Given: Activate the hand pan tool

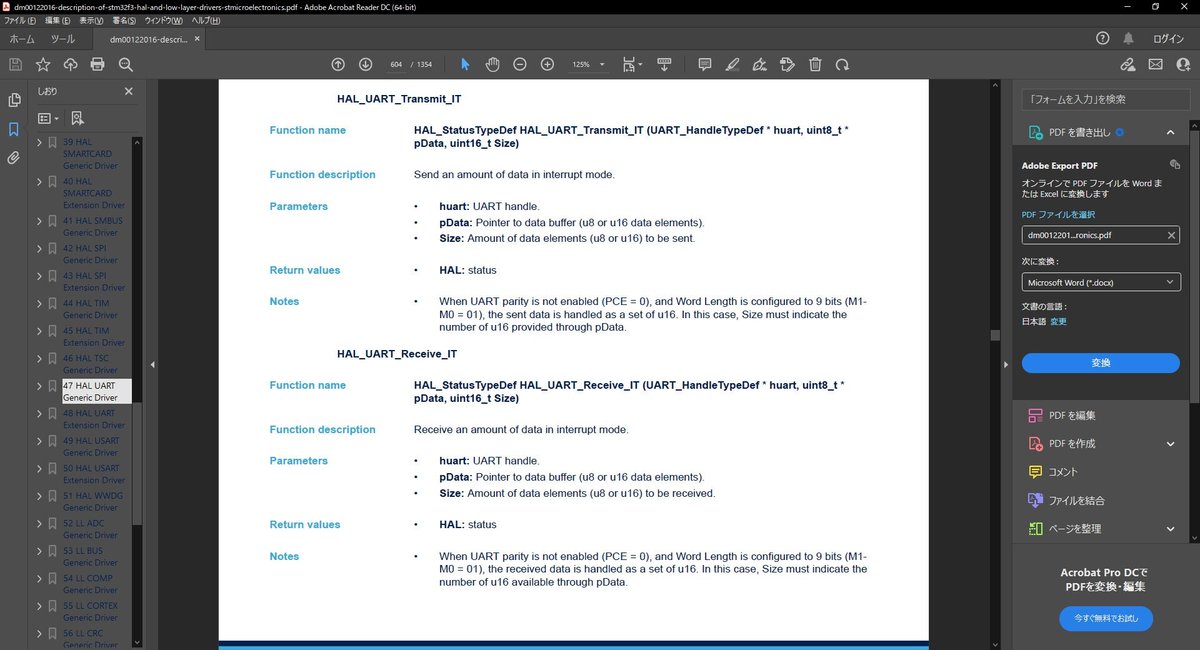Looking at the screenshot, I should coord(492,64).
